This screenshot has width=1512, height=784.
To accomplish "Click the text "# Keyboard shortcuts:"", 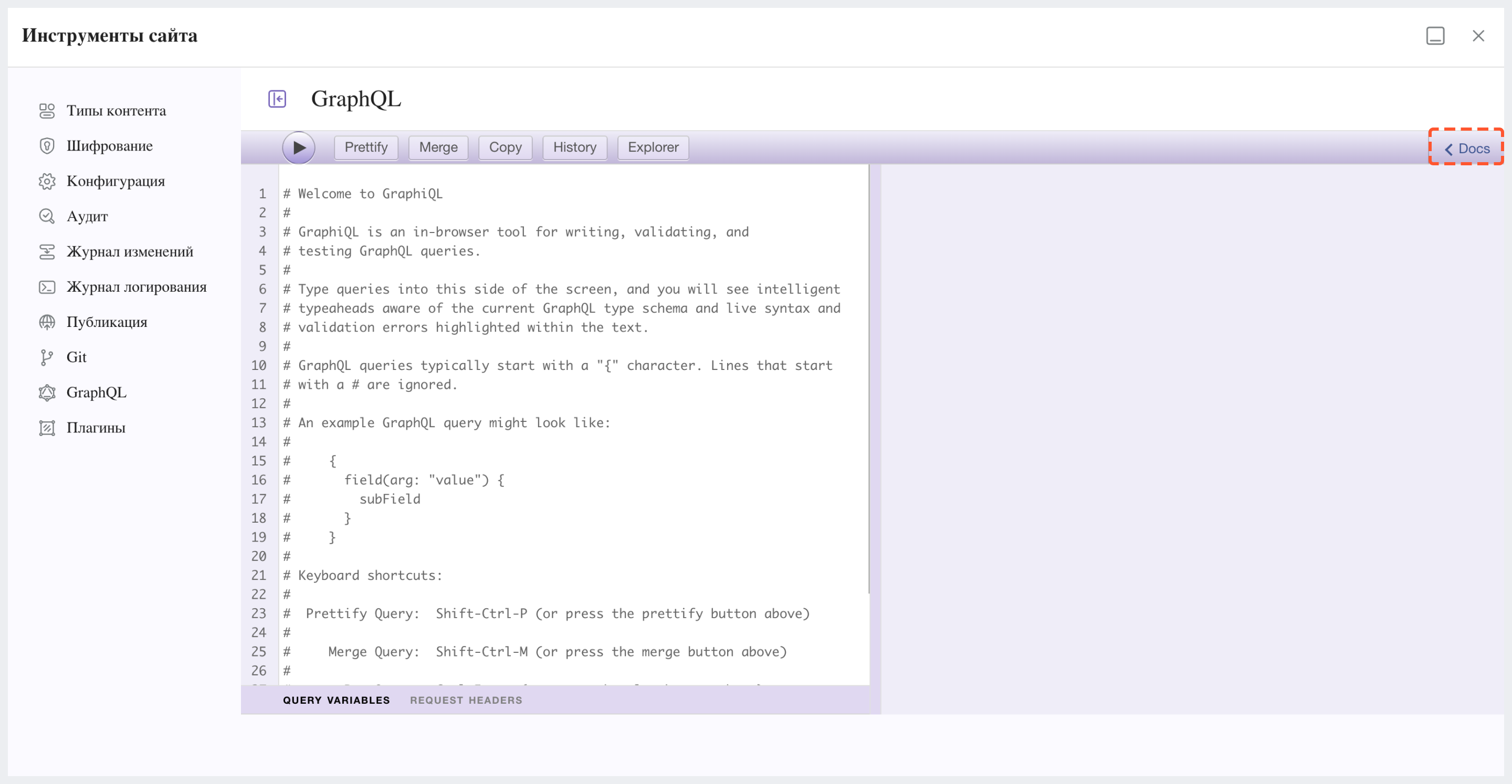I will tap(363, 575).
